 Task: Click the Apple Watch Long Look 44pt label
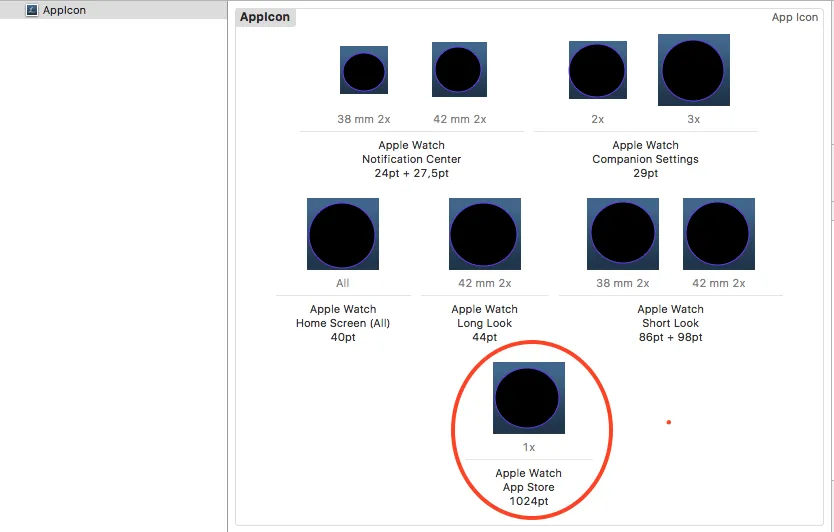click(485, 323)
